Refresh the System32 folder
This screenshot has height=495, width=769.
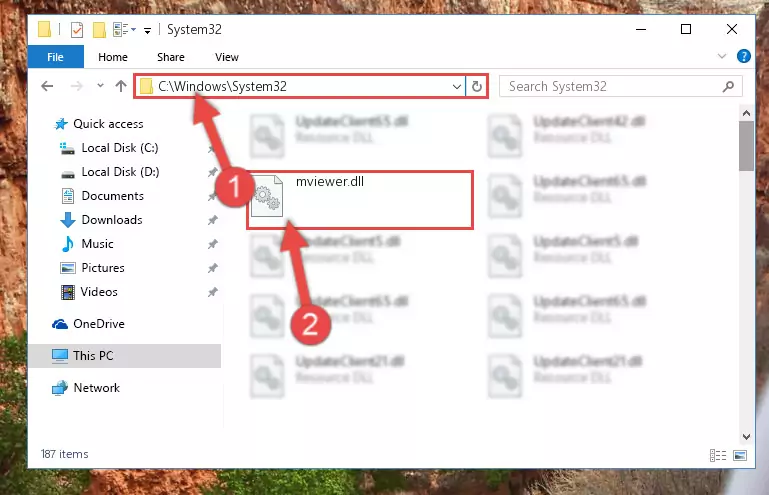tap(477, 87)
